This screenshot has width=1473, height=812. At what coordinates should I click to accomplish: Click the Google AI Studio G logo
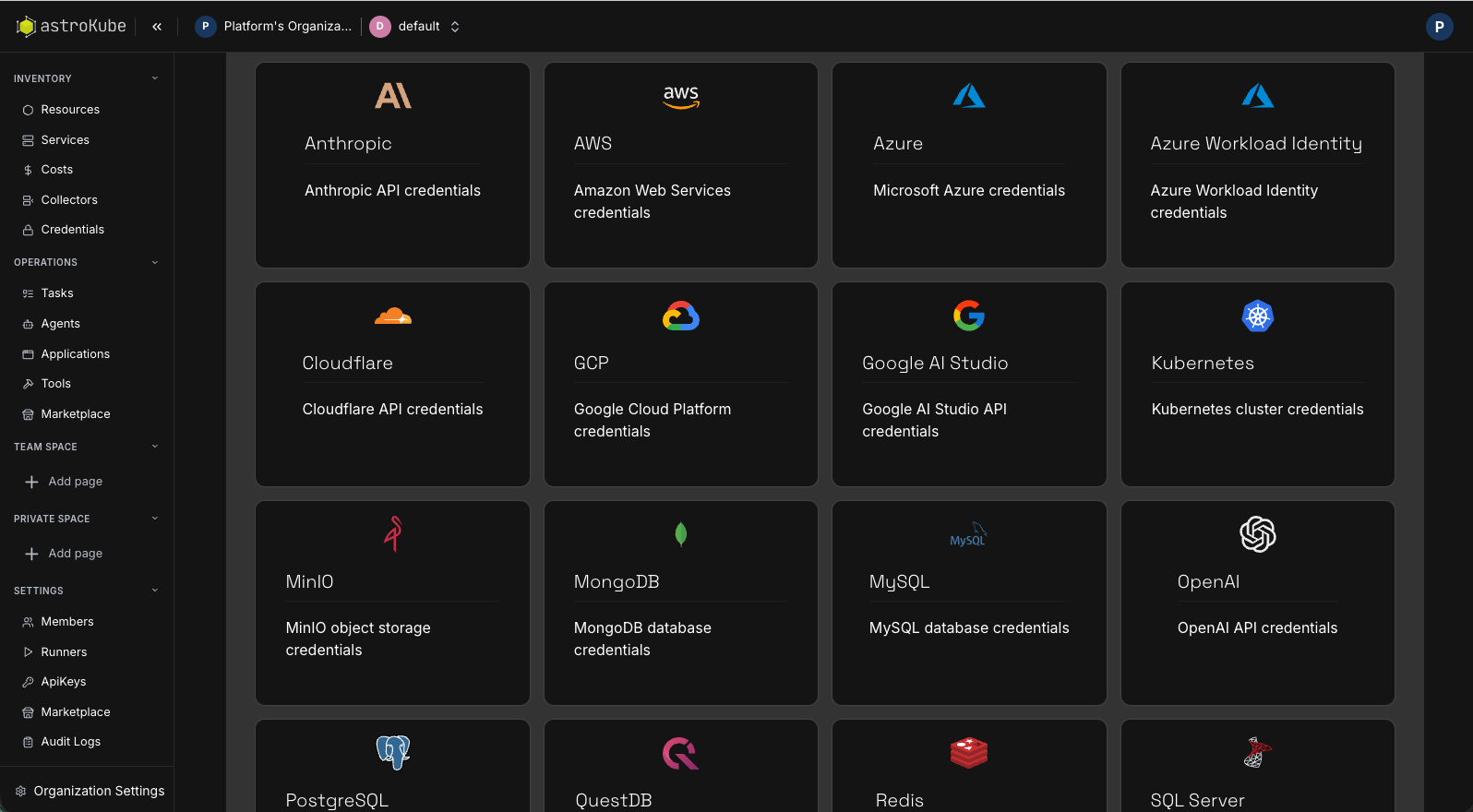(969, 316)
